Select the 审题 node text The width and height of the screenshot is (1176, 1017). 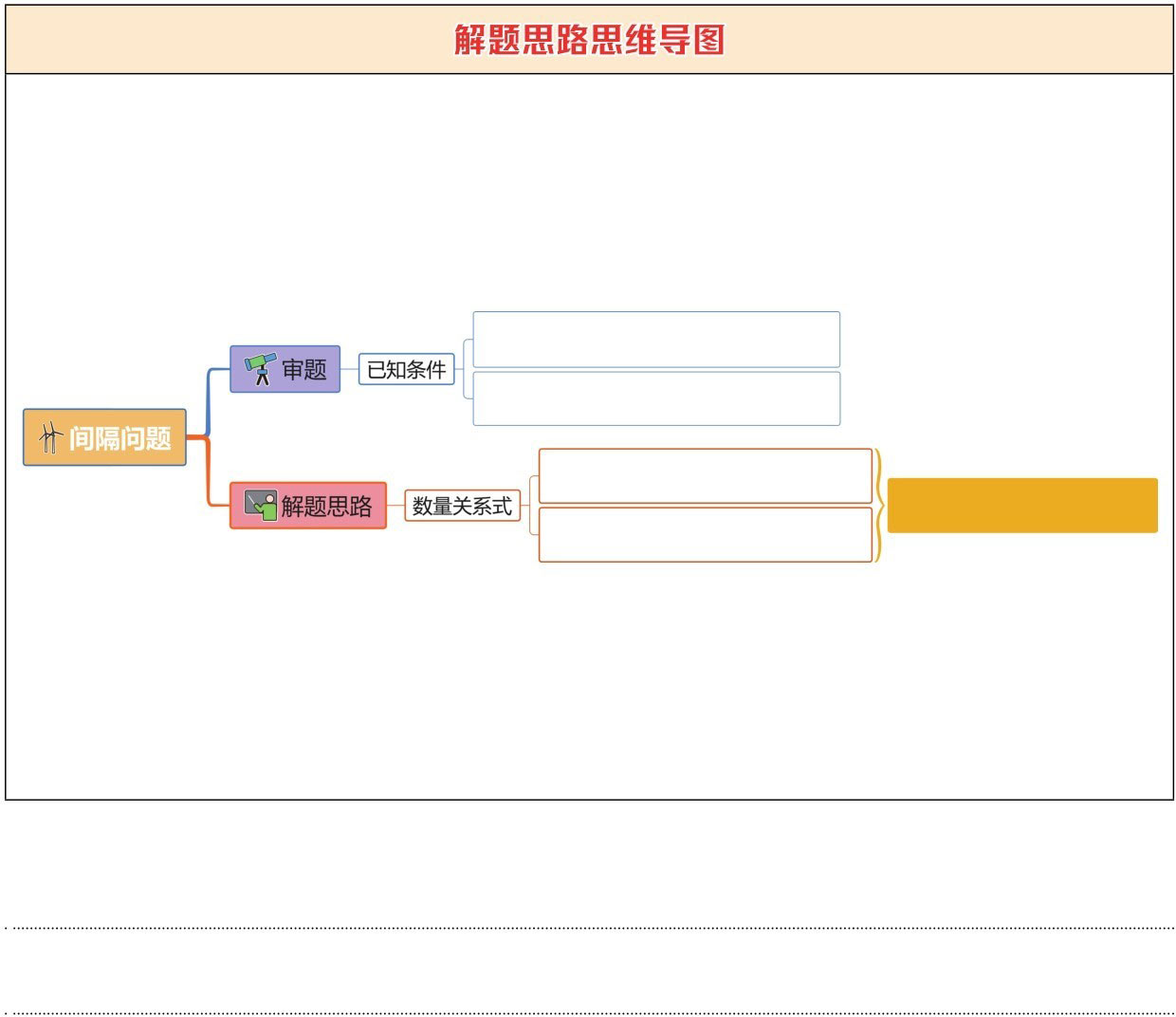(x=304, y=369)
